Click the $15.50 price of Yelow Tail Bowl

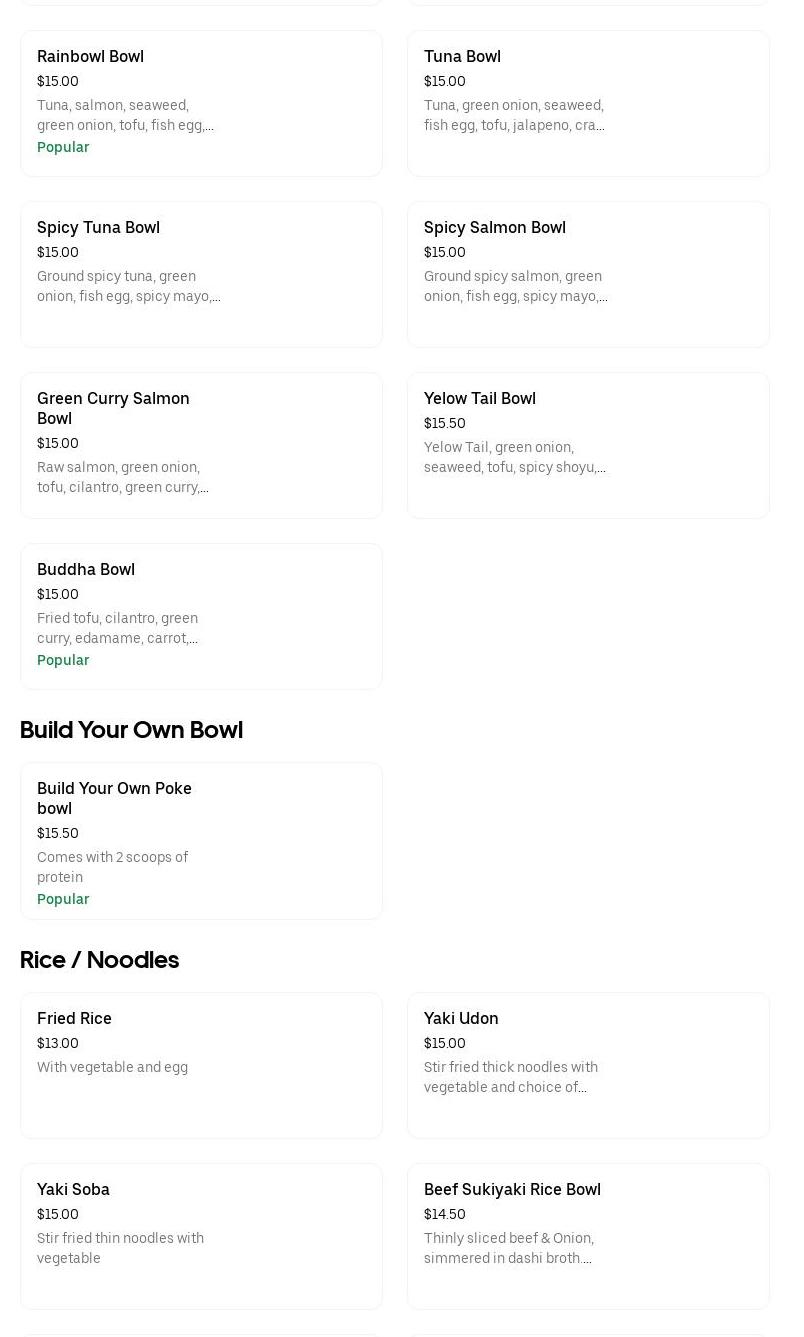click(444, 424)
